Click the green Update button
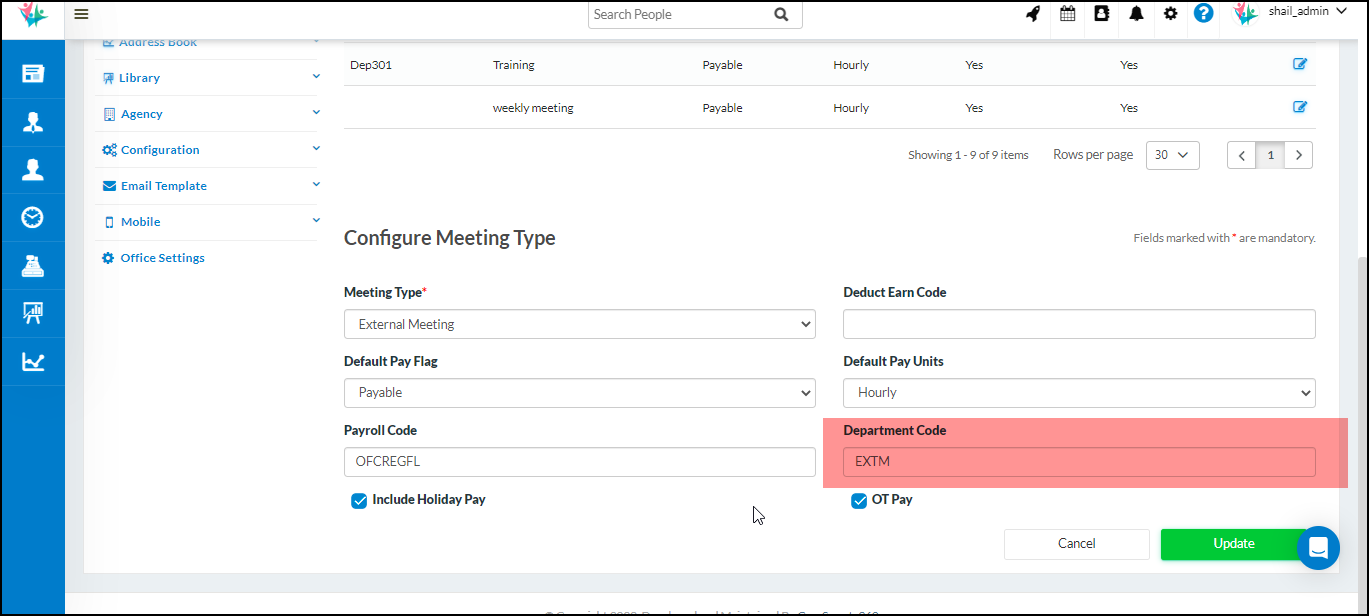 coord(1233,544)
